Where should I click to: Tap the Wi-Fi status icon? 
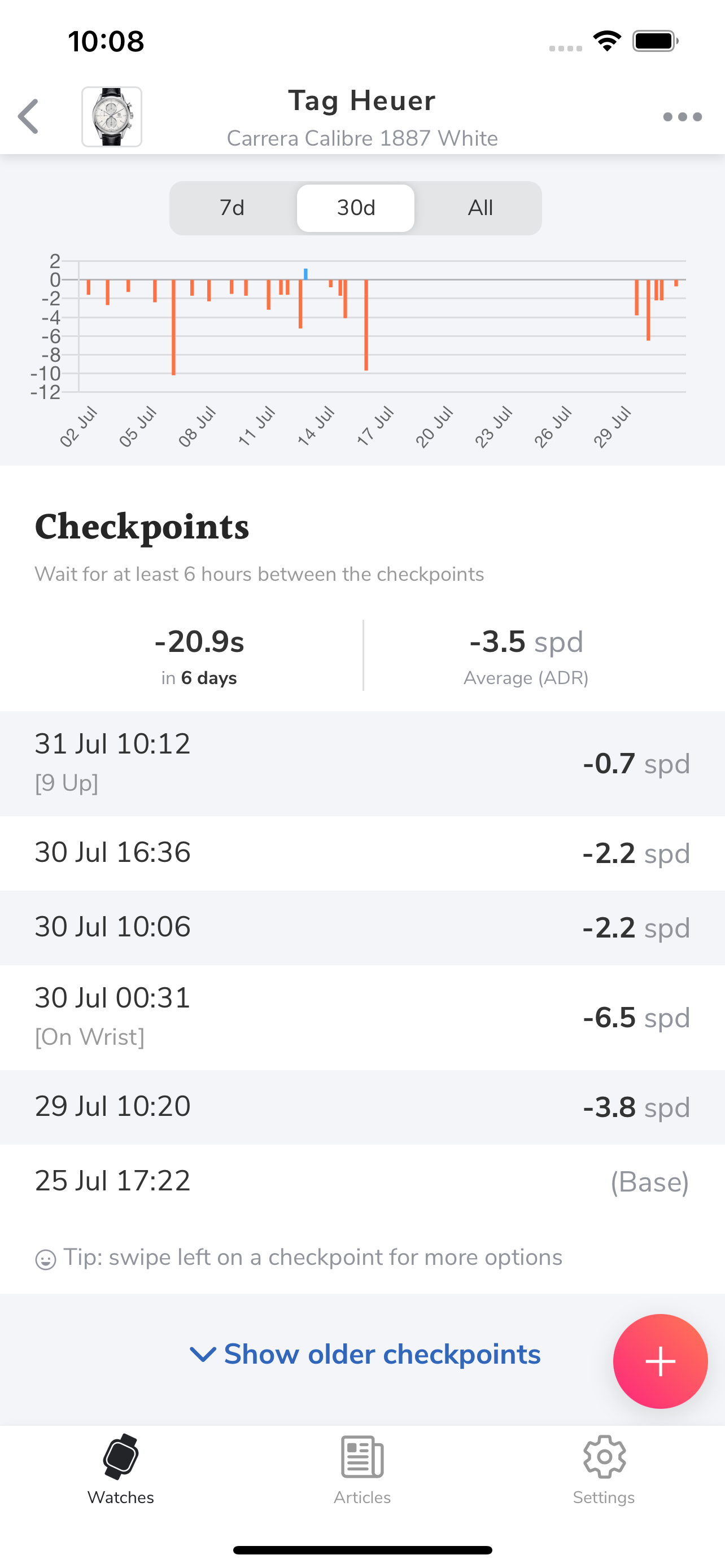click(607, 41)
